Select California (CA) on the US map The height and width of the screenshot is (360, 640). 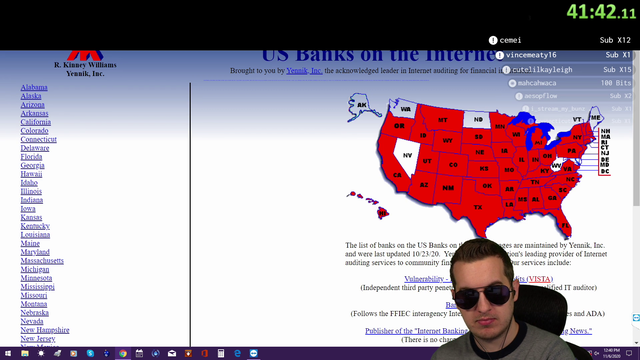tap(397, 175)
